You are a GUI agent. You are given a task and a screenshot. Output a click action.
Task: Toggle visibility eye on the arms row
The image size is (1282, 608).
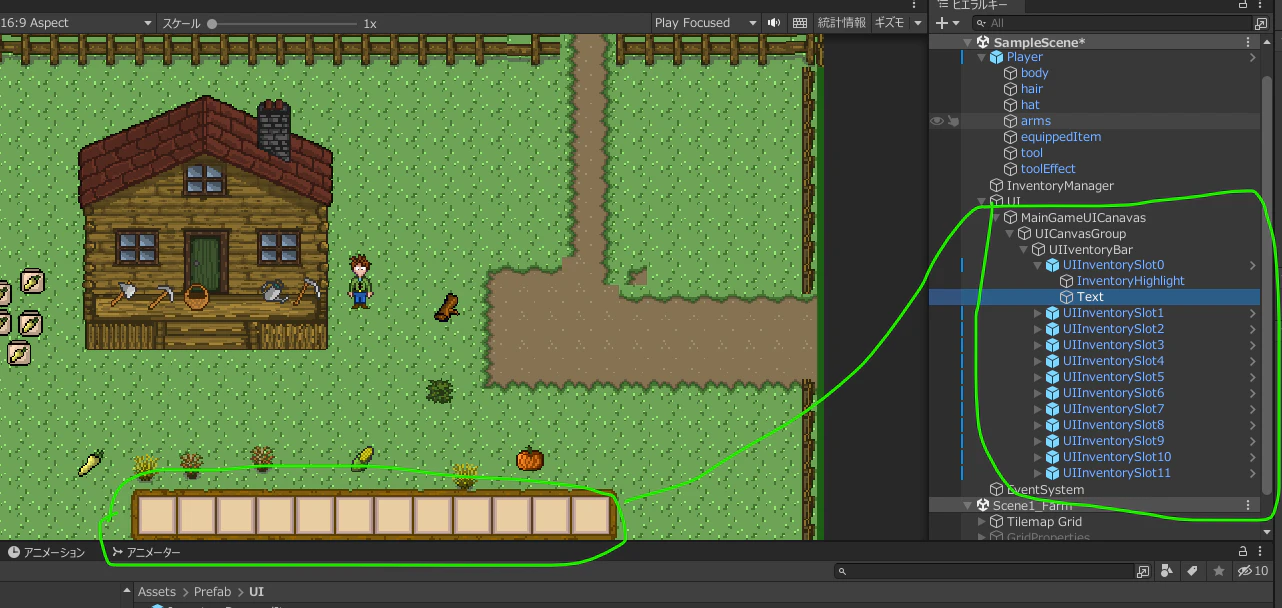pos(937,121)
